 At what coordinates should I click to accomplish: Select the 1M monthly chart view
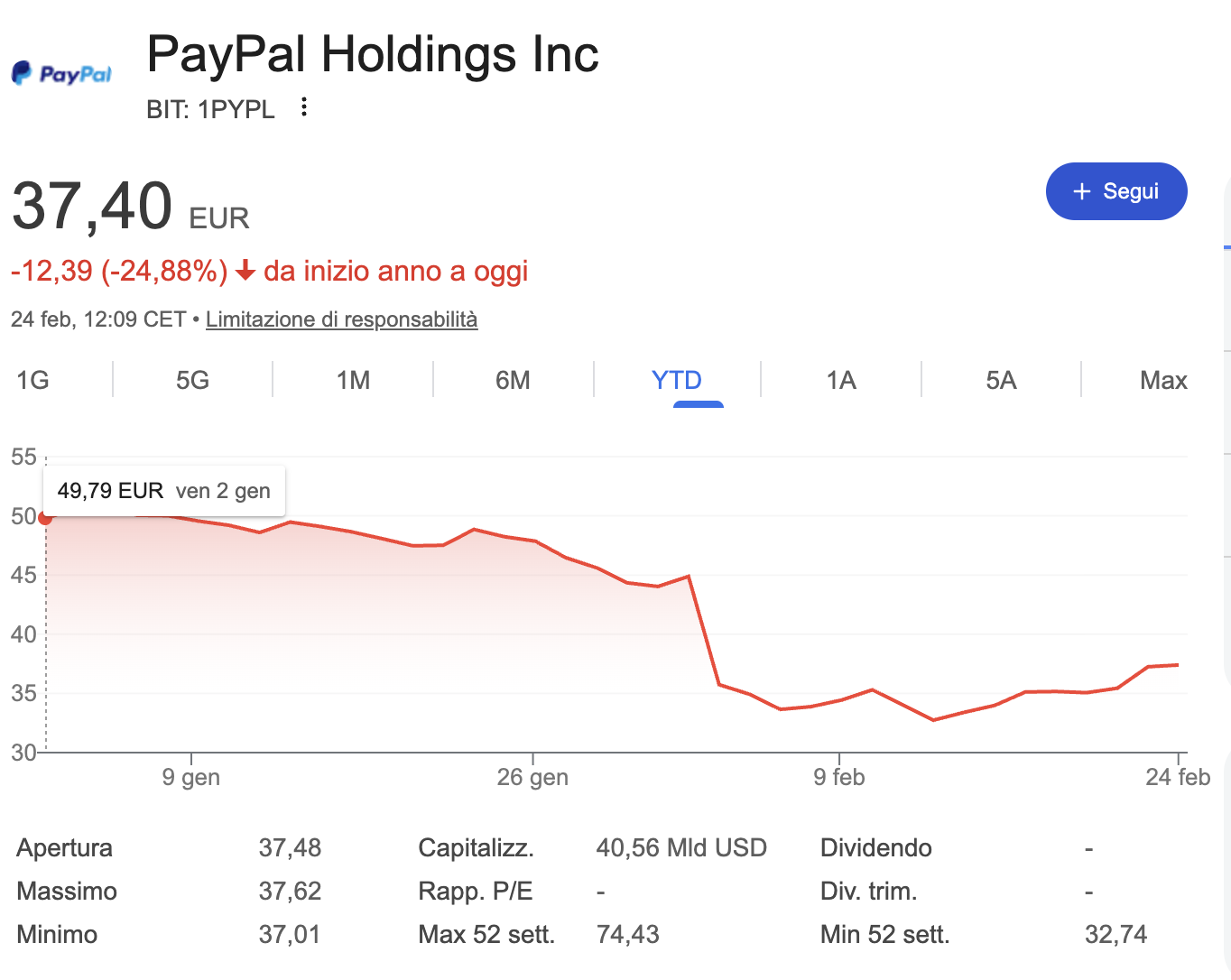click(x=351, y=380)
